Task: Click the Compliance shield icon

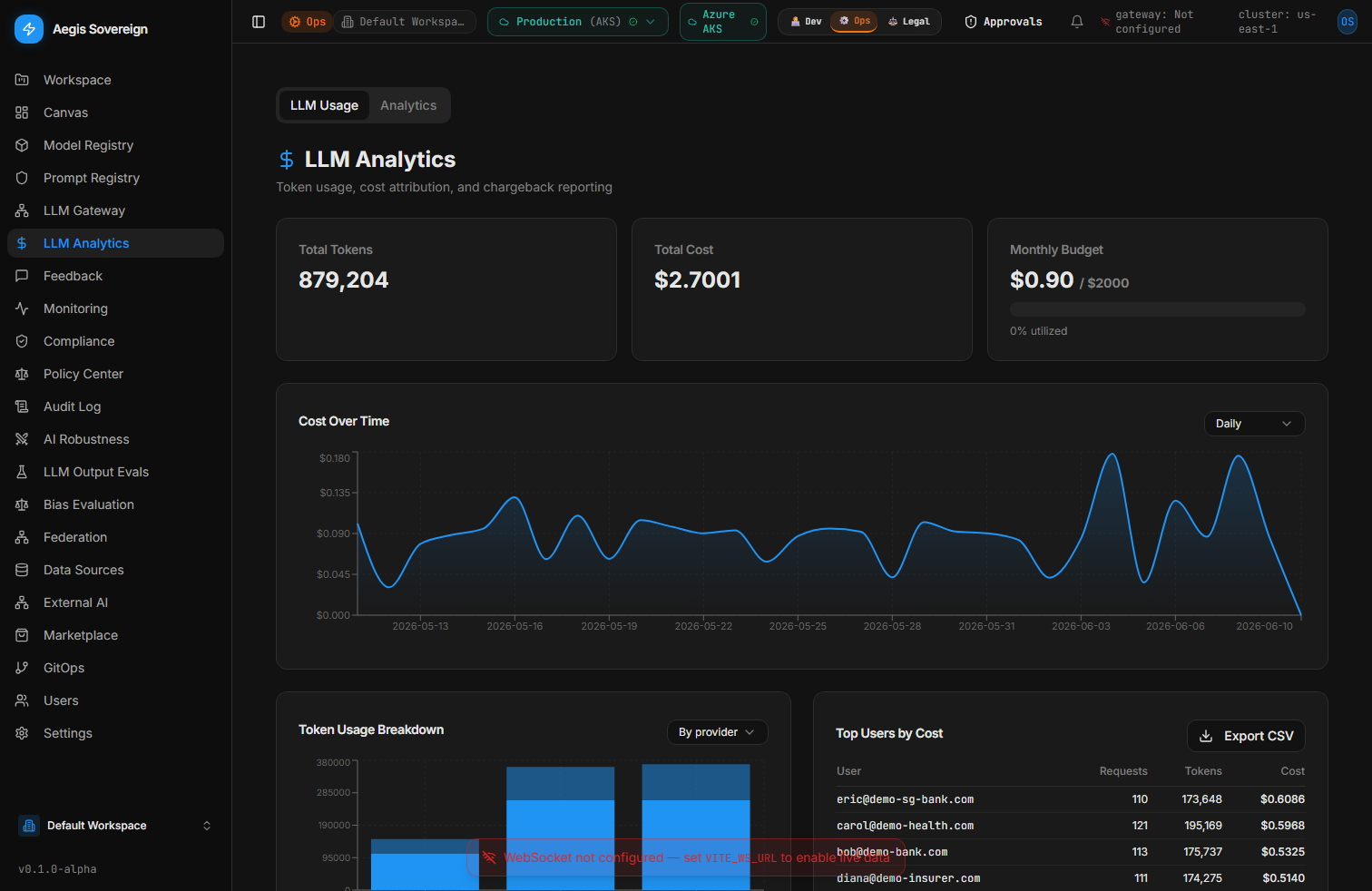Action: [x=22, y=341]
